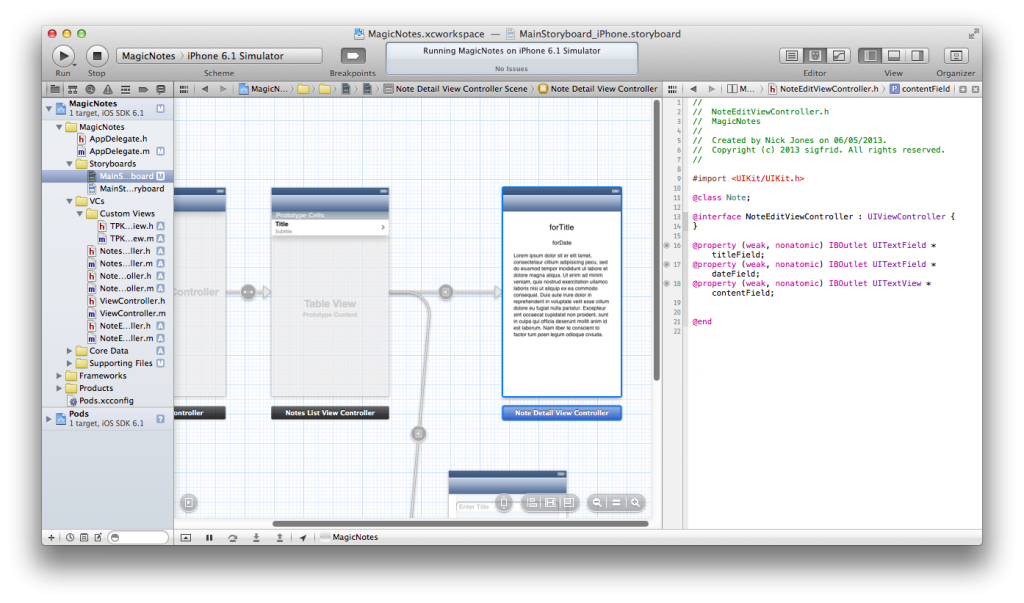Select the Notes List View Controller scene

(x=330, y=413)
